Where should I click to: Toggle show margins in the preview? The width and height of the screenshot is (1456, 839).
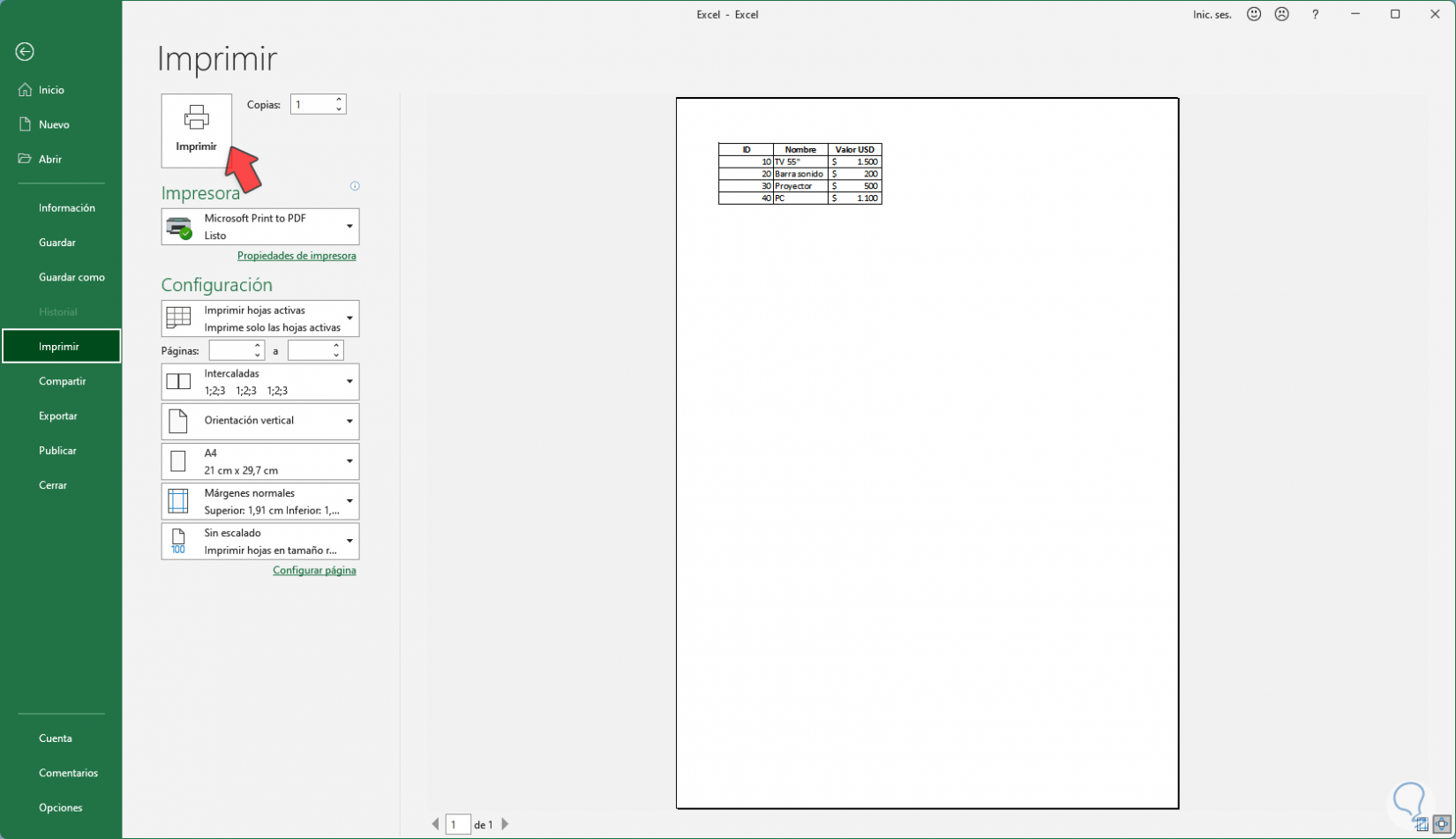(1422, 826)
